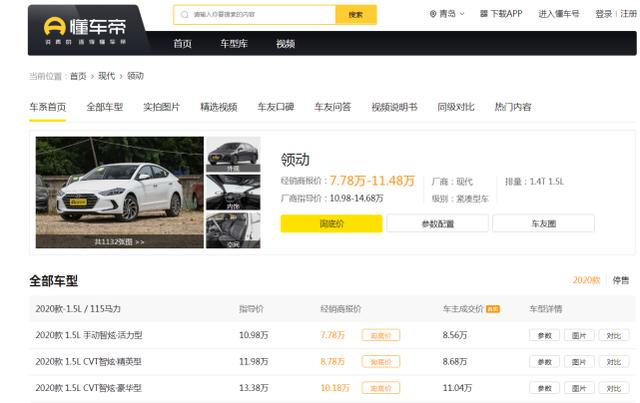640x403 pixels.
Task: Click 2020款 1.5L CVT智炫·豪华型 model name
Action: pyautogui.click(x=89, y=388)
